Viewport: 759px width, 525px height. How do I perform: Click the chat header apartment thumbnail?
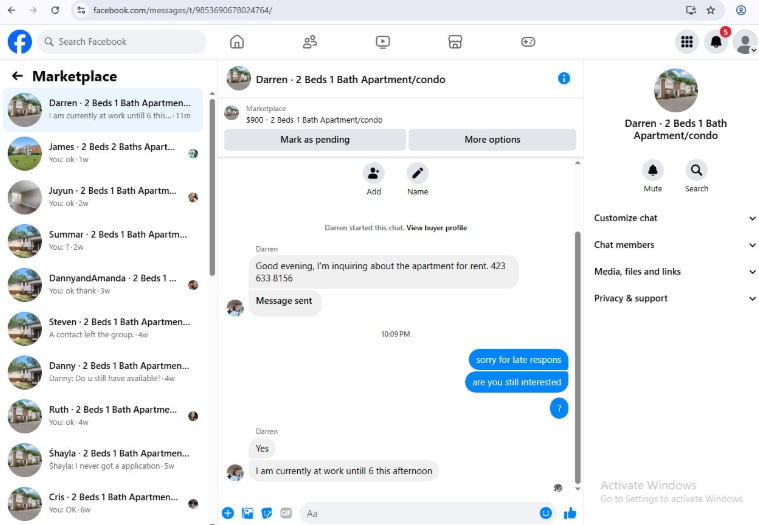coord(239,78)
